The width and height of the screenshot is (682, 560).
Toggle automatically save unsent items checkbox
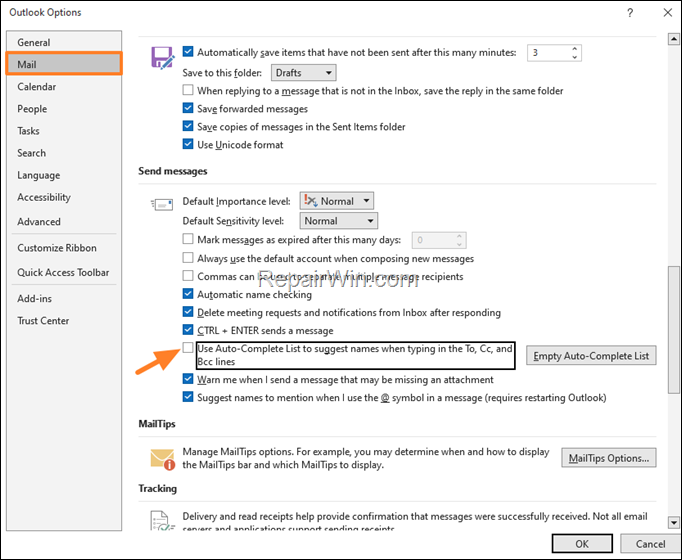tap(188, 52)
